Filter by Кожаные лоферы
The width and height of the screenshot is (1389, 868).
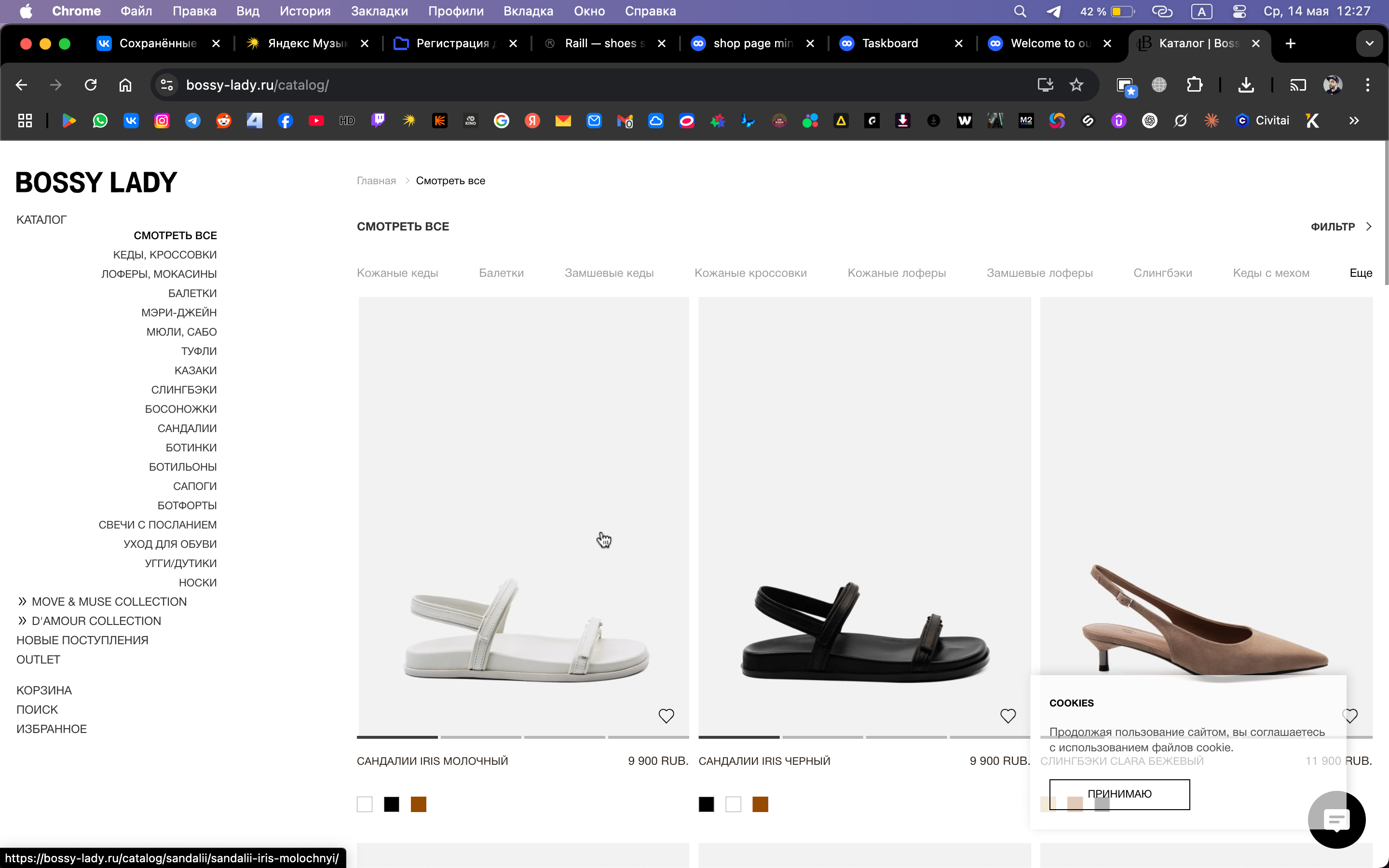[897, 273]
